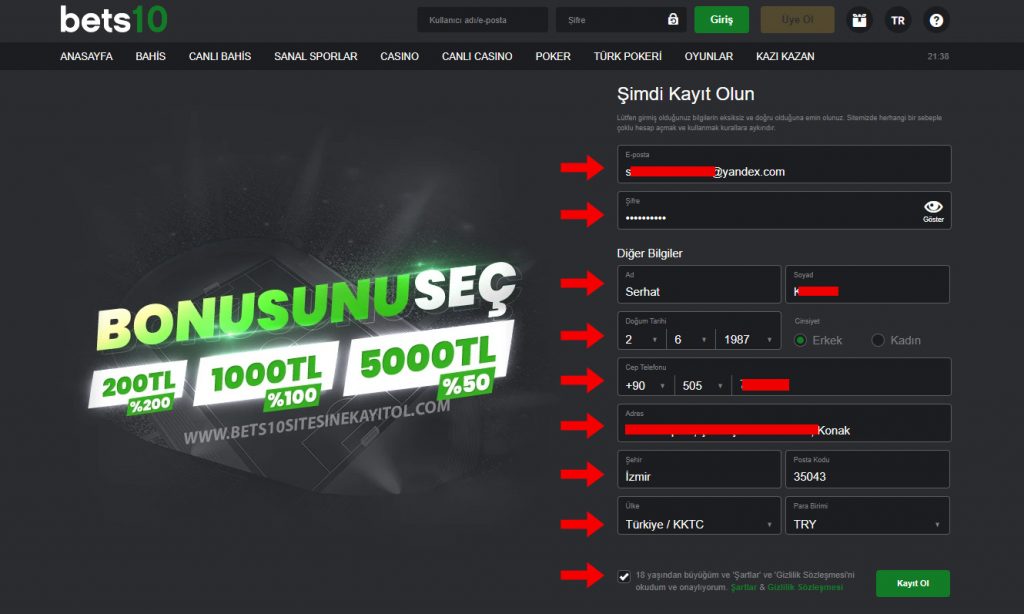Open the birth day dropdown showing 2

point(641,340)
